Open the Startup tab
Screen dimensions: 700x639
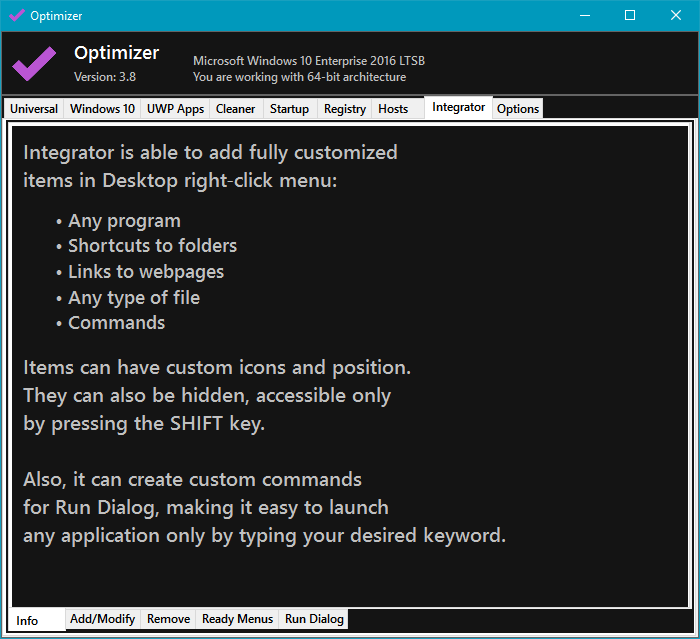tap(289, 109)
